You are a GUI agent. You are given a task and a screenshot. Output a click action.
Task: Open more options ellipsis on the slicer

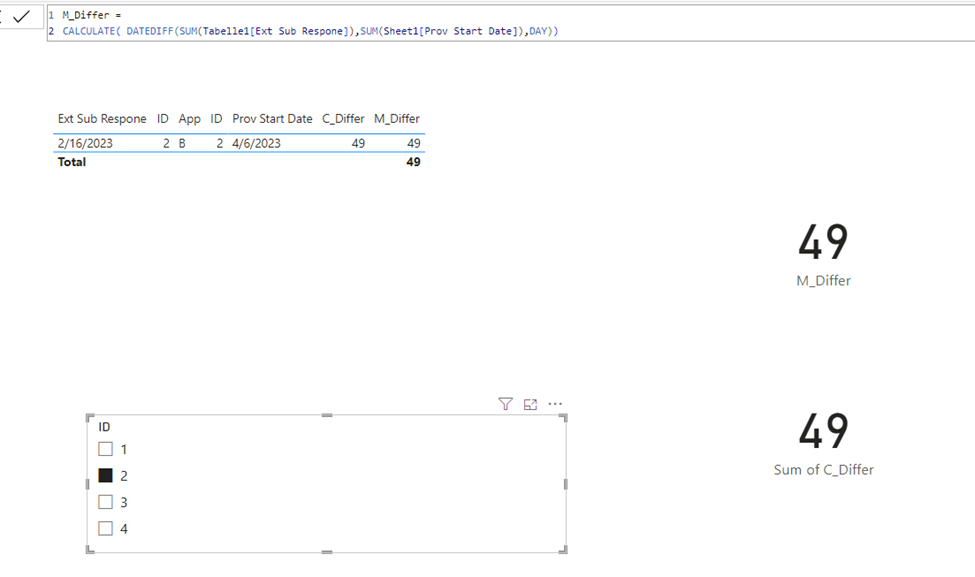(x=555, y=404)
